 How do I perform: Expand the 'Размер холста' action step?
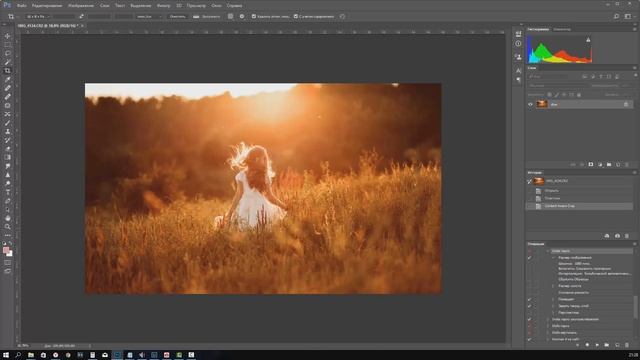[553, 286]
